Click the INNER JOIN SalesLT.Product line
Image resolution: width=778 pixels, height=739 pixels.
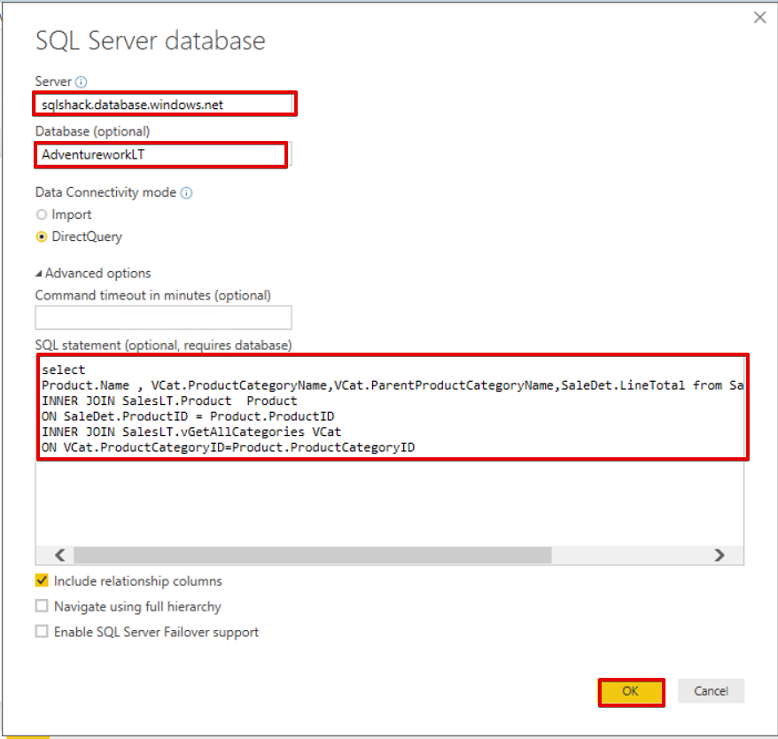coord(169,400)
